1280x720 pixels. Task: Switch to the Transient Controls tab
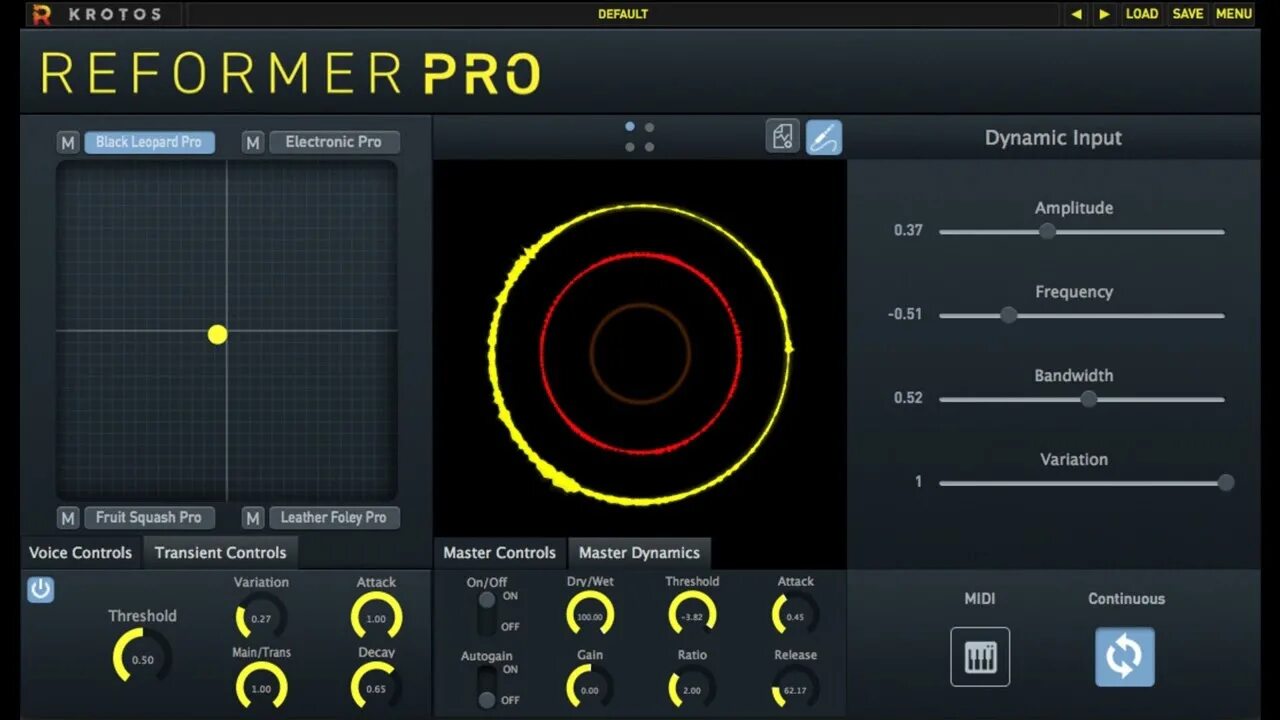(x=220, y=552)
